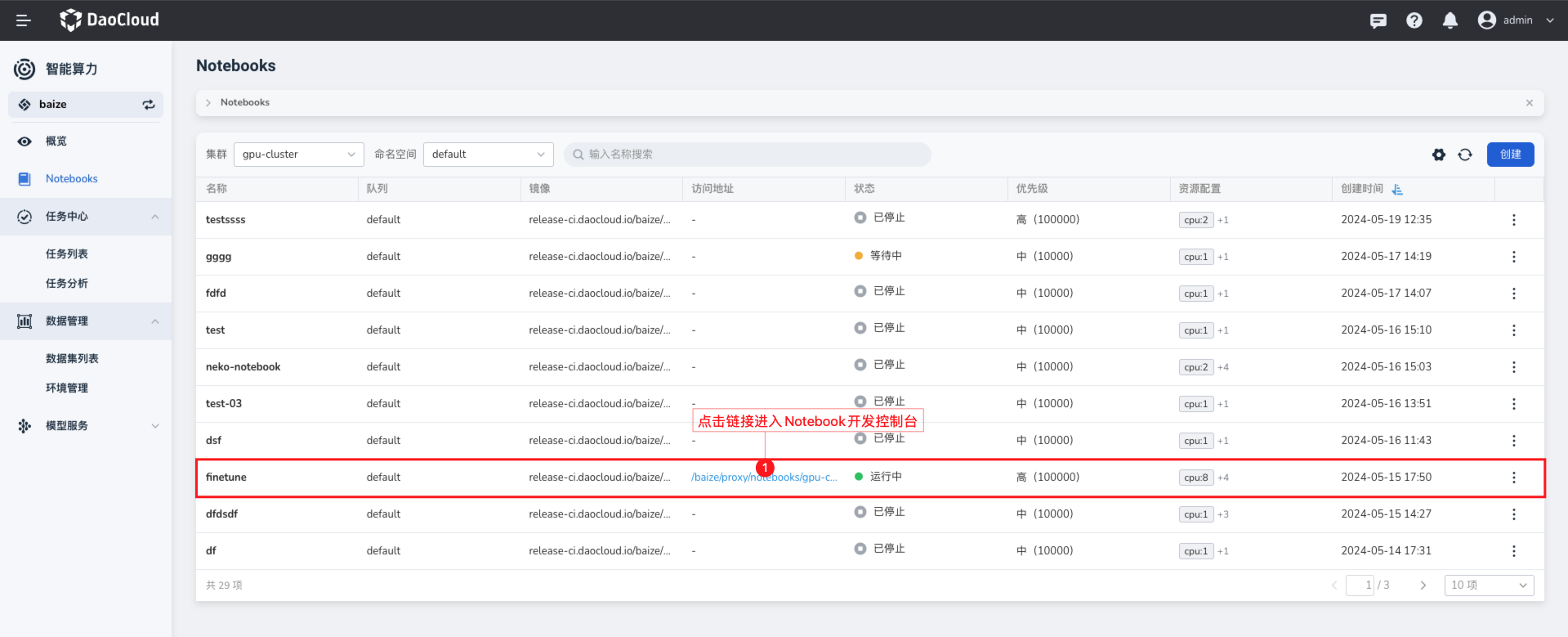Screen dimensions: 1568x637
Task: Open the admin user menu
Action: point(1516,20)
